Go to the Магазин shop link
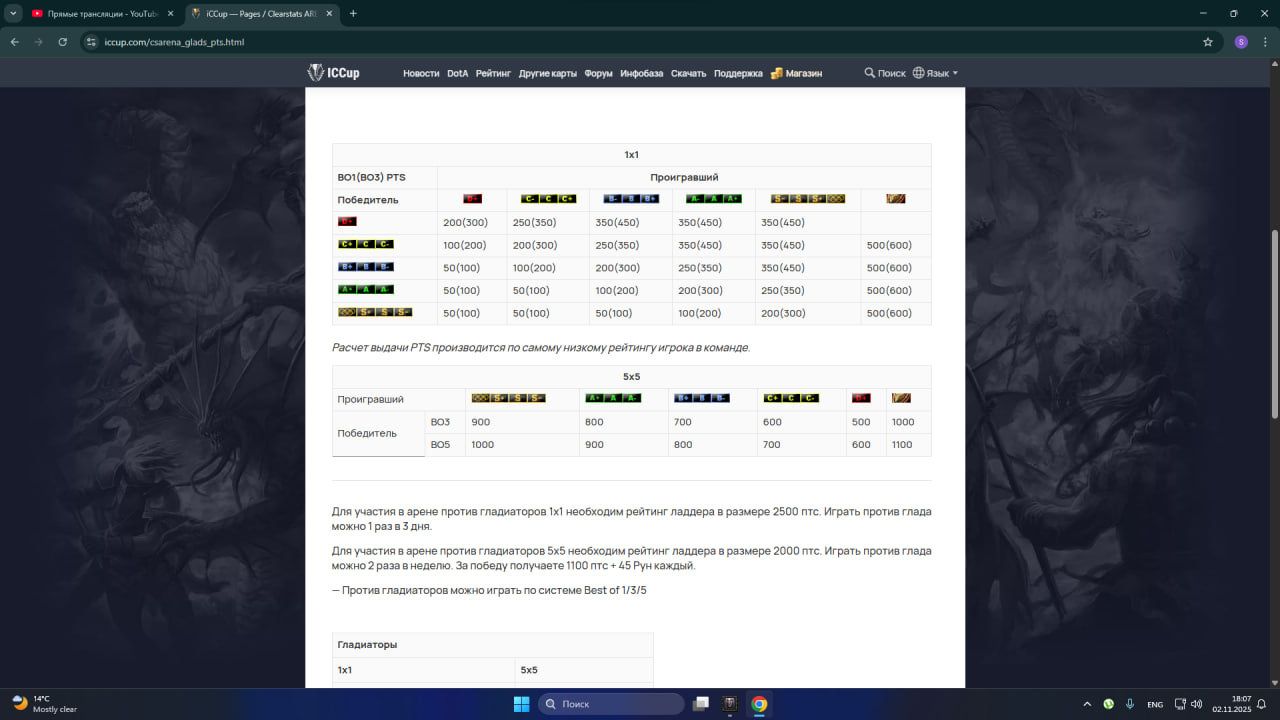The height and width of the screenshot is (720, 1280). coord(804,73)
